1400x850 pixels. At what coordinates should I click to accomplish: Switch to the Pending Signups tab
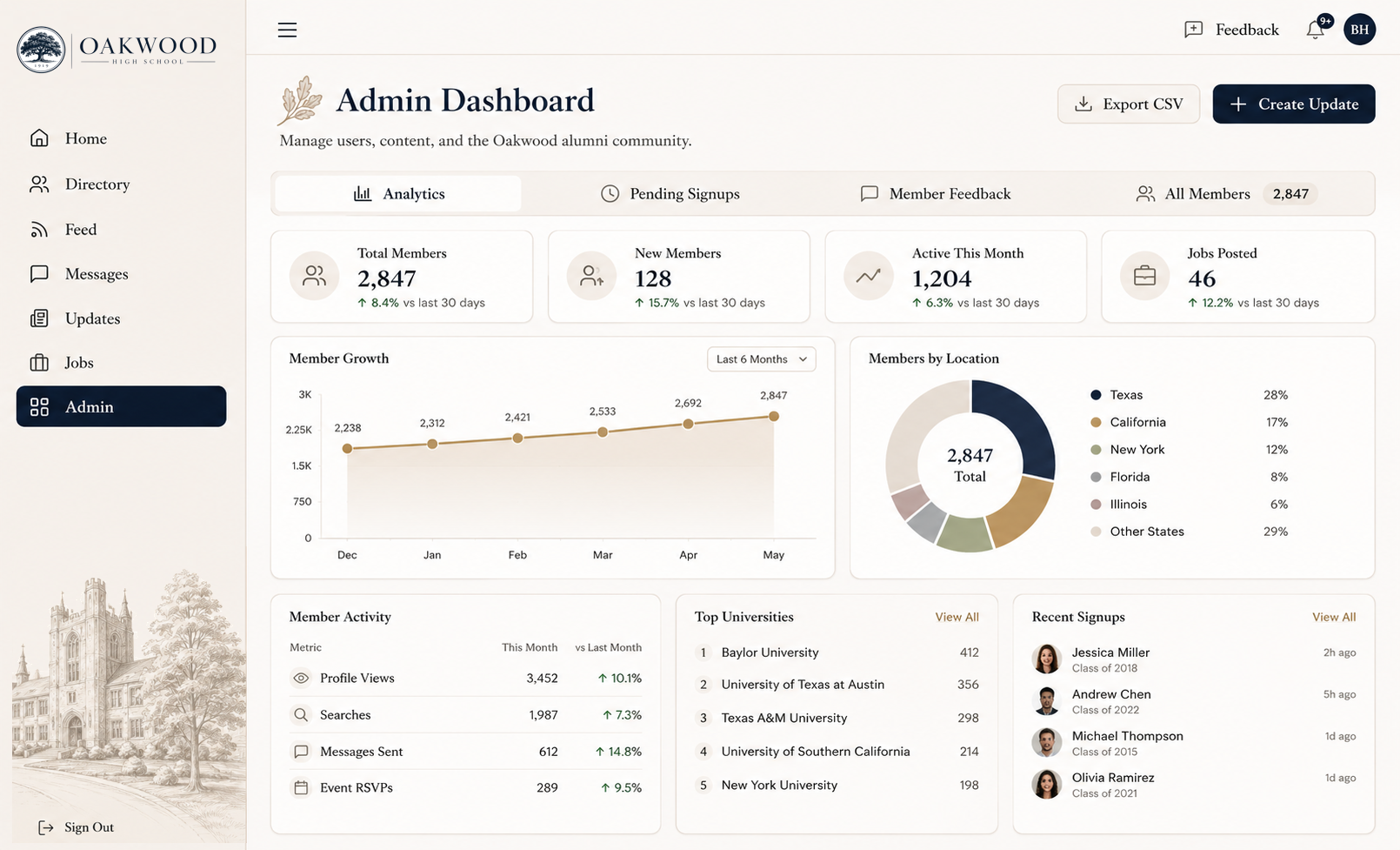click(x=670, y=193)
